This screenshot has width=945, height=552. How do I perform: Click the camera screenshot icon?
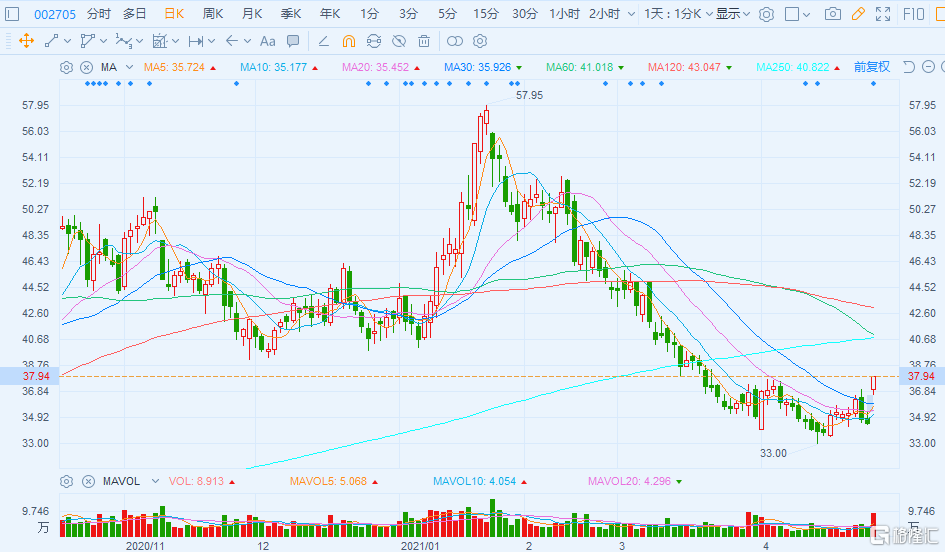tap(832, 14)
